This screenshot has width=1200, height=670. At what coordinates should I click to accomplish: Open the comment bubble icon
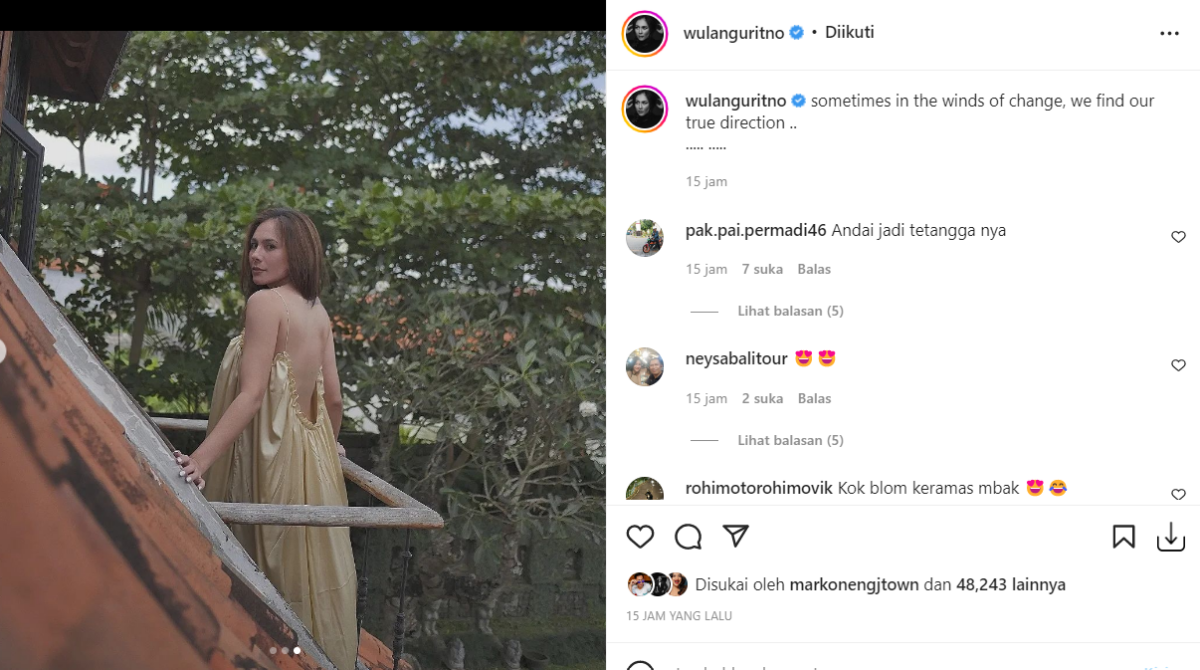coord(687,537)
